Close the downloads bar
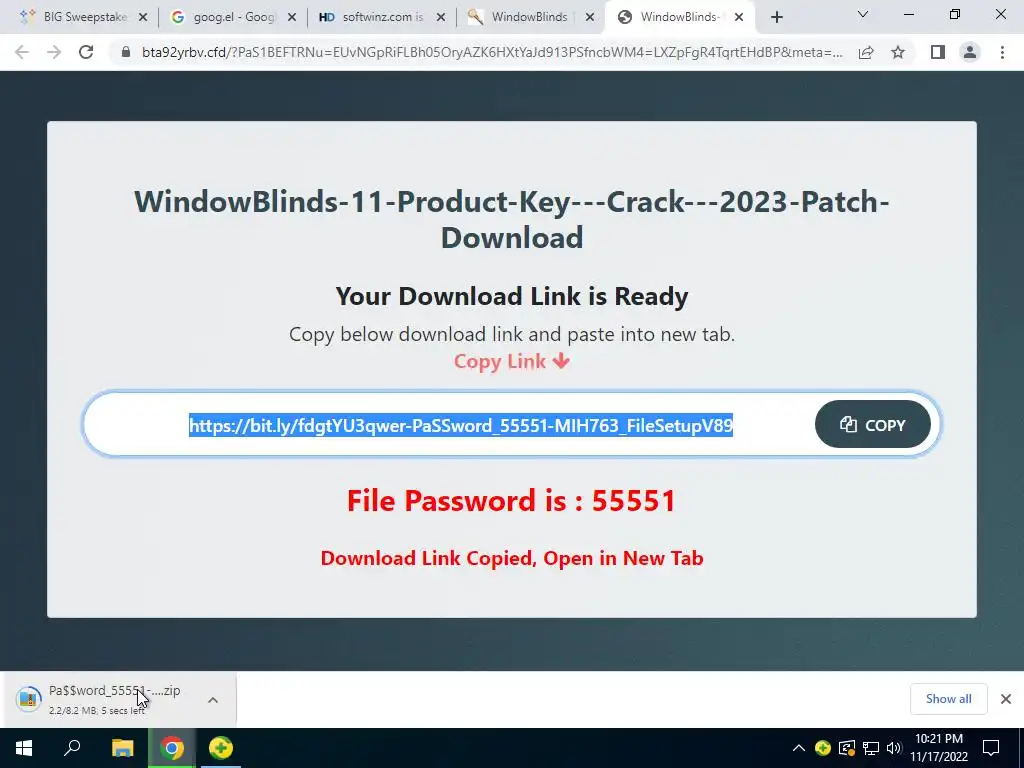 (1006, 699)
